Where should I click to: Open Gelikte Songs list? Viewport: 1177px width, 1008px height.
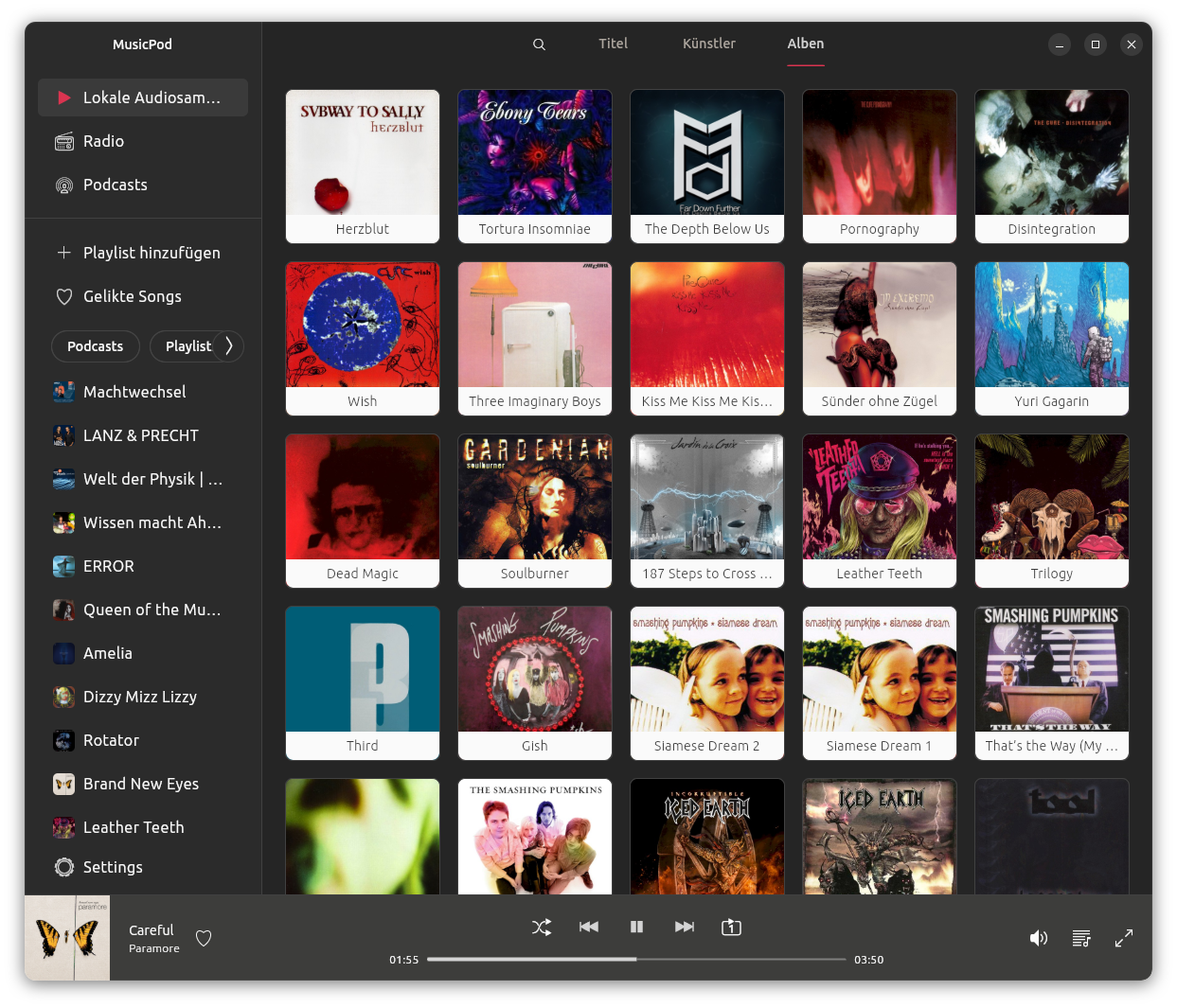pyautogui.click(x=143, y=296)
